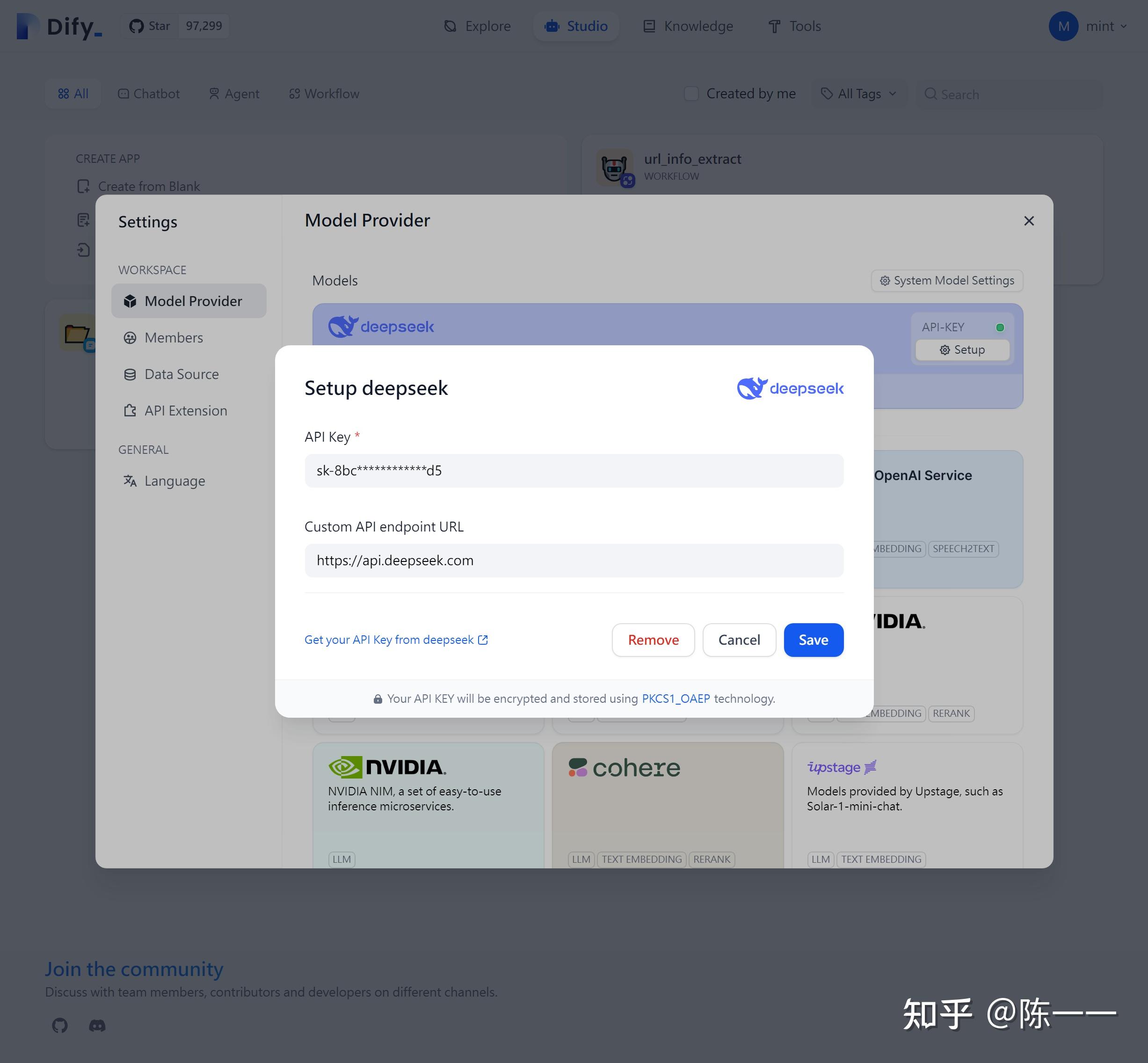Switch to the Workflow apps filter
The height and width of the screenshot is (1063, 1148).
point(324,93)
